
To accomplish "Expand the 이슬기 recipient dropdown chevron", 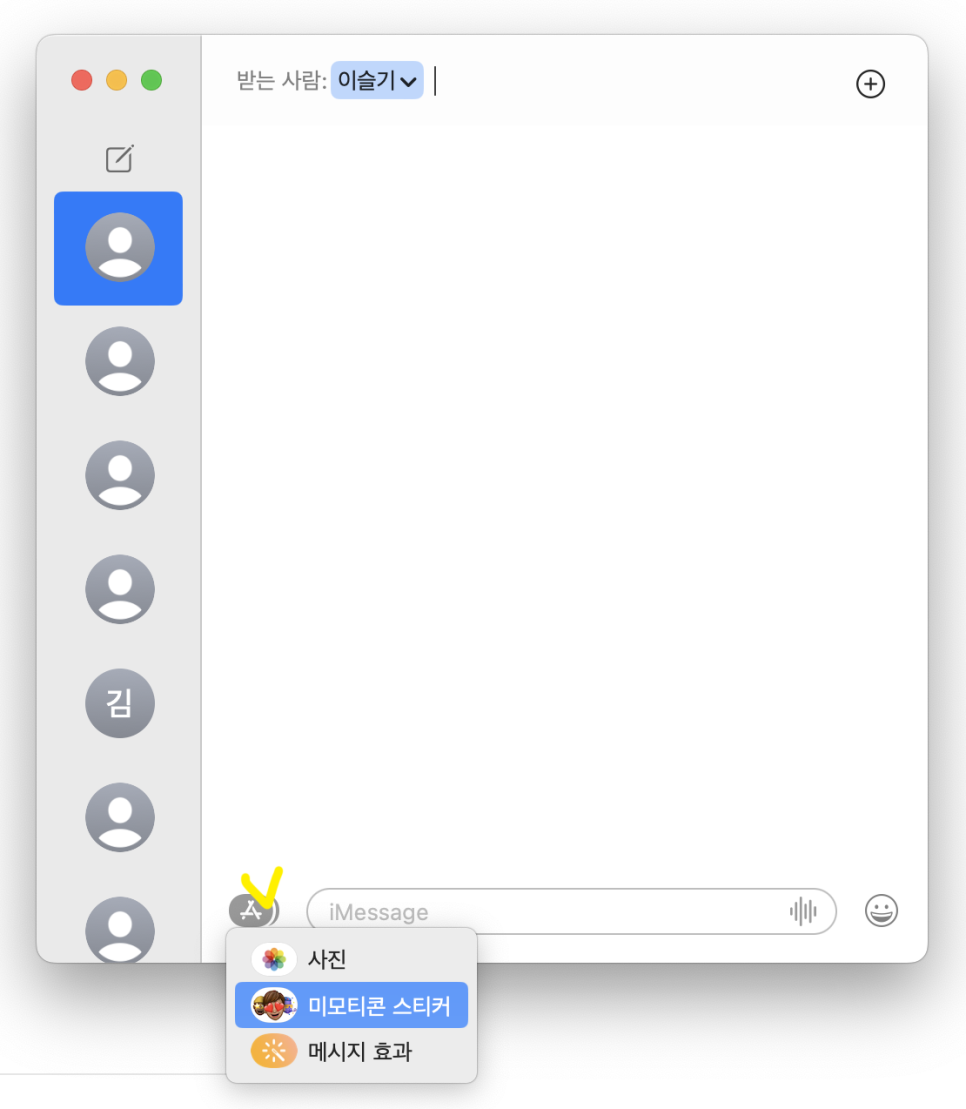I will click(408, 81).
